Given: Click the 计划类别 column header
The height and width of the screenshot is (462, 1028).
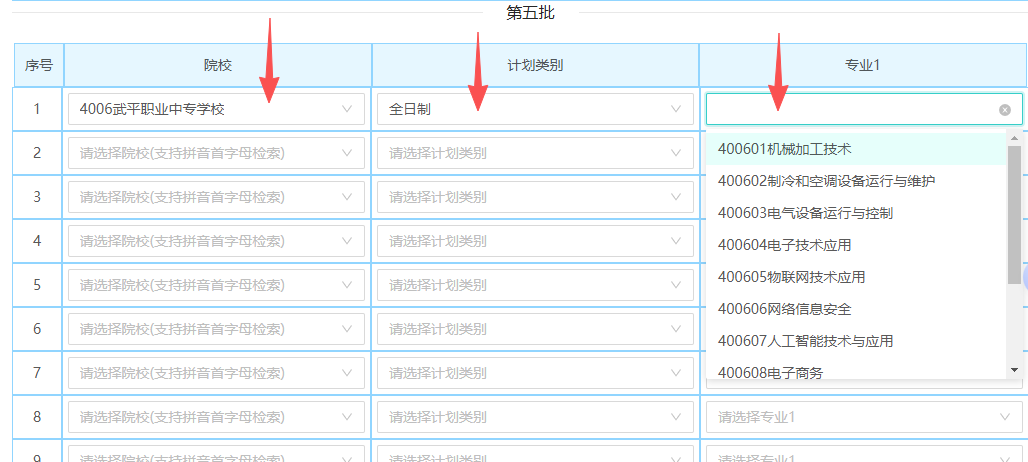Looking at the screenshot, I should pyautogui.click(x=536, y=65).
